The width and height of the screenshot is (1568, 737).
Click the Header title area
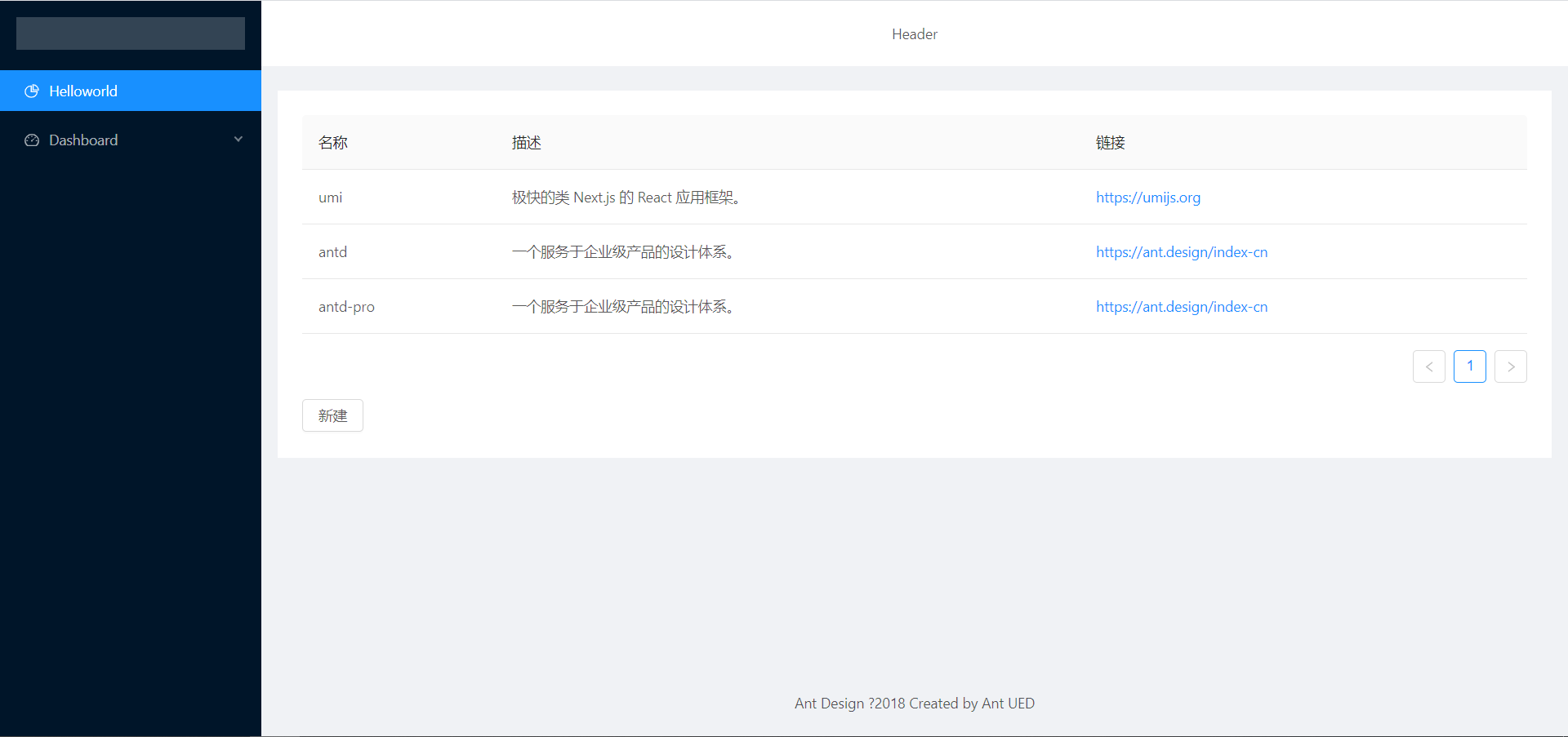[x=914, y=33]
